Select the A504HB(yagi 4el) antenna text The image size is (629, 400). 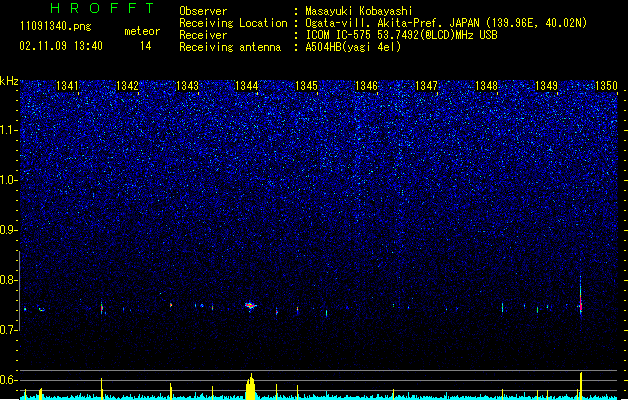(353, 47)
